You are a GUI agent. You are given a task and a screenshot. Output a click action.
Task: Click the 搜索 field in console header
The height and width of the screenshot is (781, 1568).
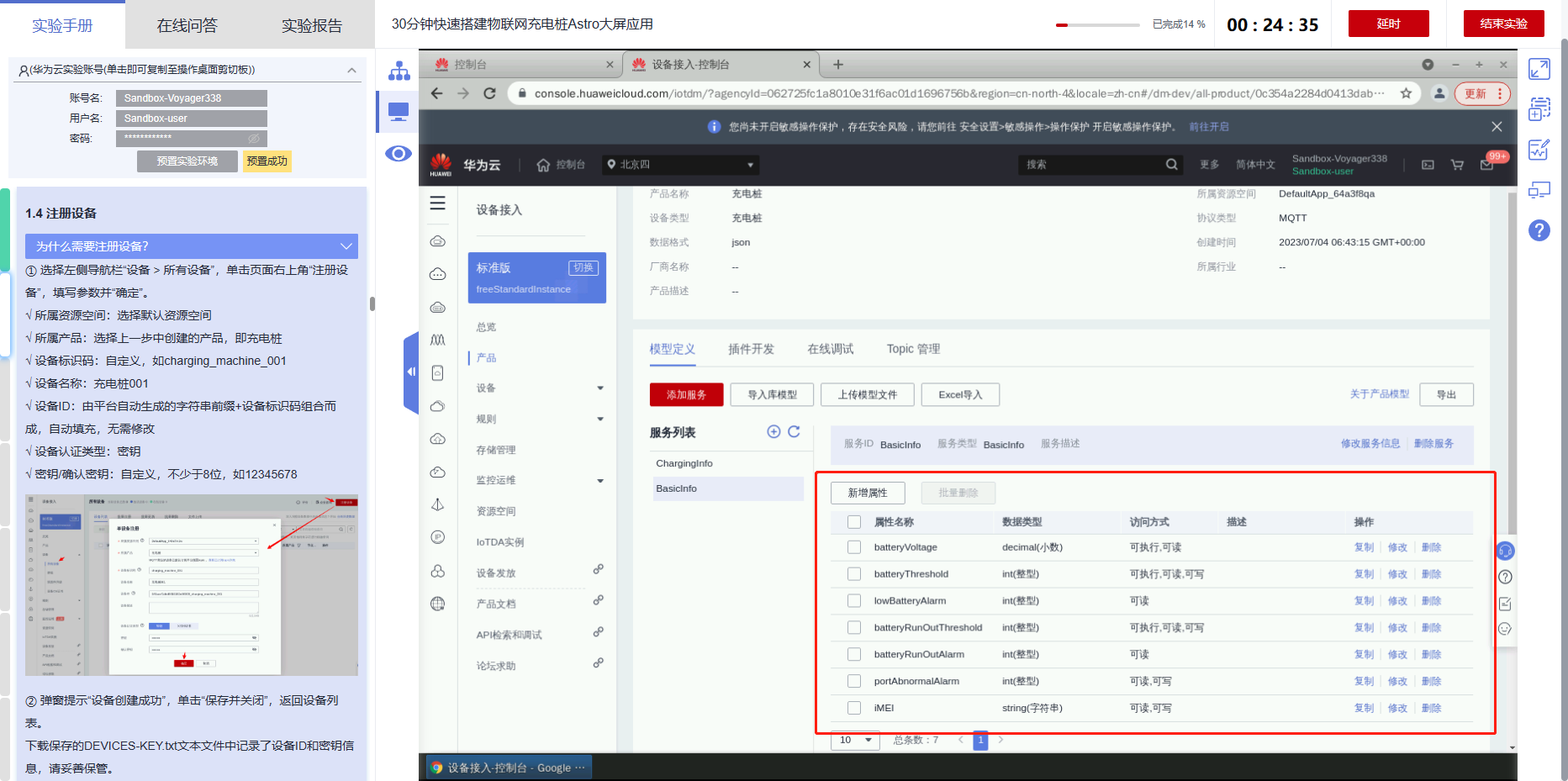click(1090, 165)
